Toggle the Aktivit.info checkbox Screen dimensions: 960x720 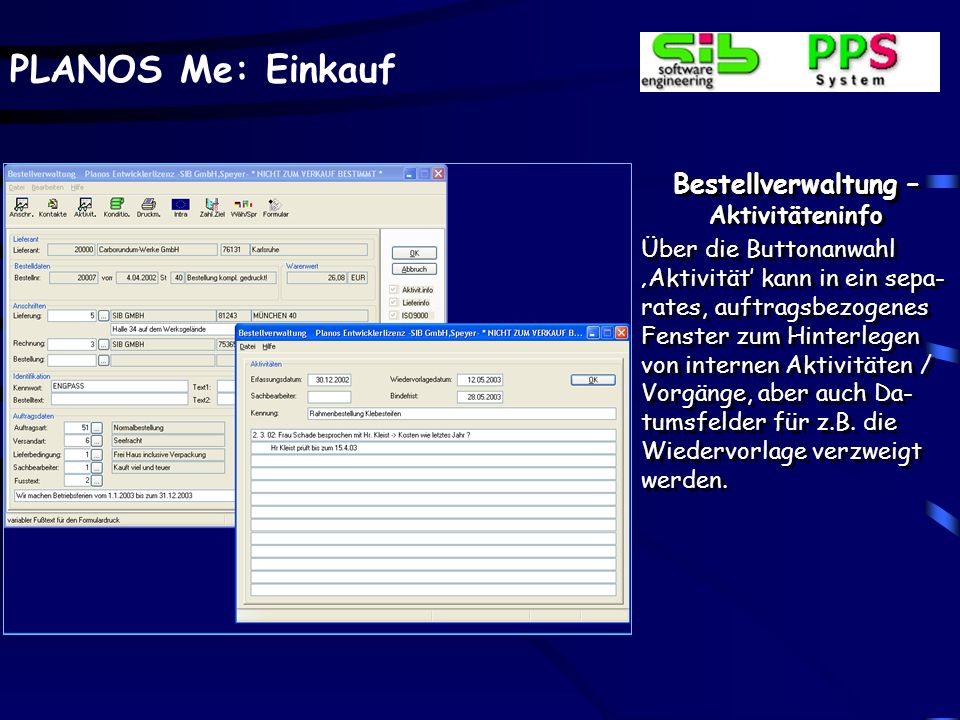394,290
